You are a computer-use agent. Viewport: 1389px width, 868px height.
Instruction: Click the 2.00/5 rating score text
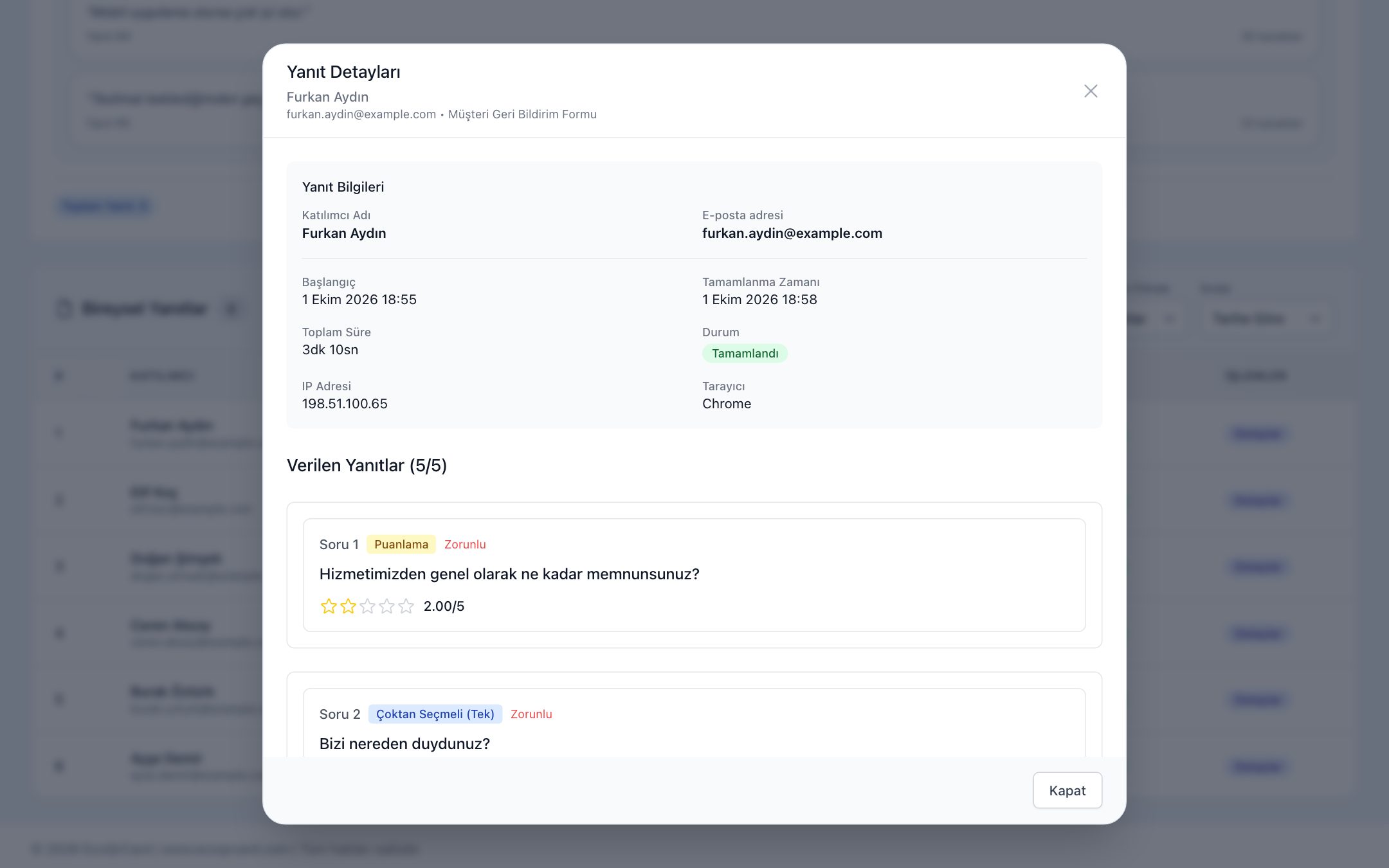coord(444,606)
